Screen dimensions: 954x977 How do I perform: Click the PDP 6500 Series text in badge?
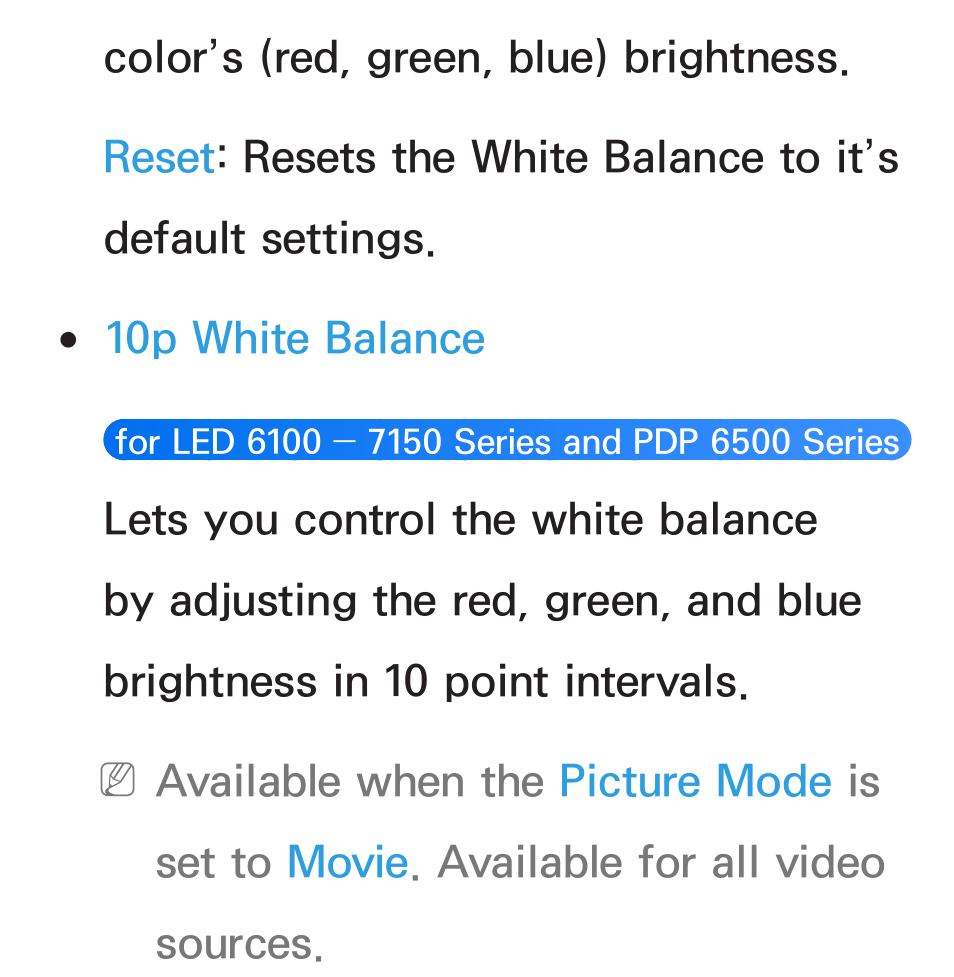[x=766, y=441]
